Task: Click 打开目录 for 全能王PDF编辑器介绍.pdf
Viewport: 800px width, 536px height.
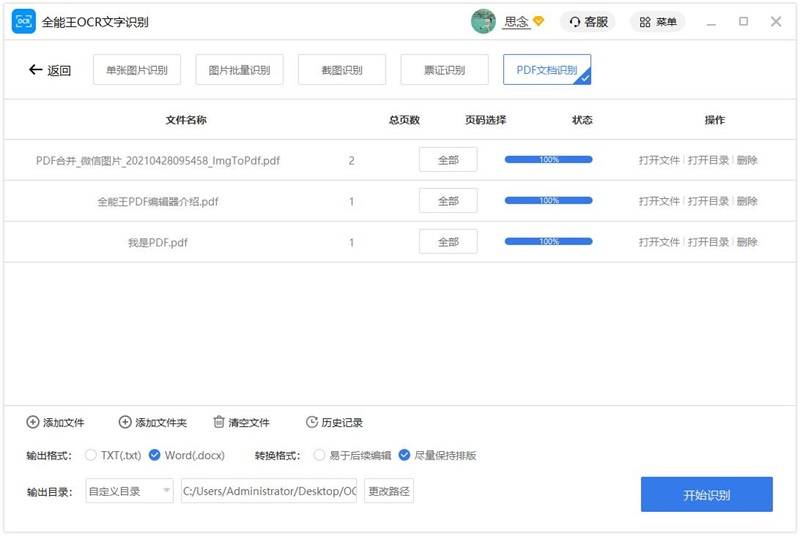Action: coord(708,201)
